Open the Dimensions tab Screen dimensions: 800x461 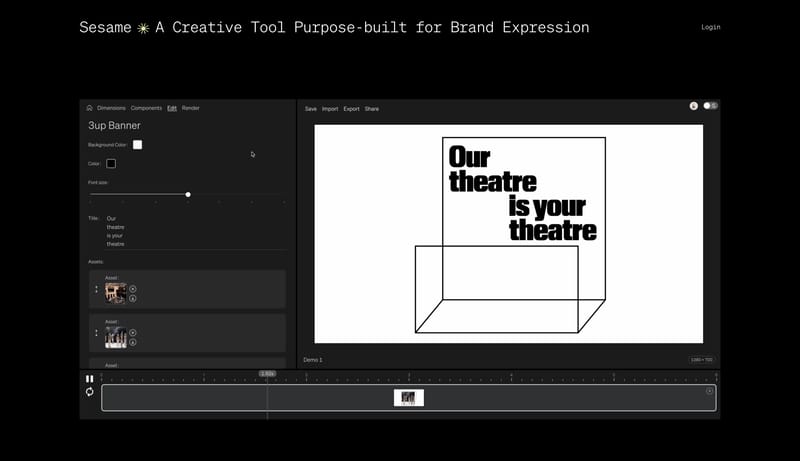111,108
